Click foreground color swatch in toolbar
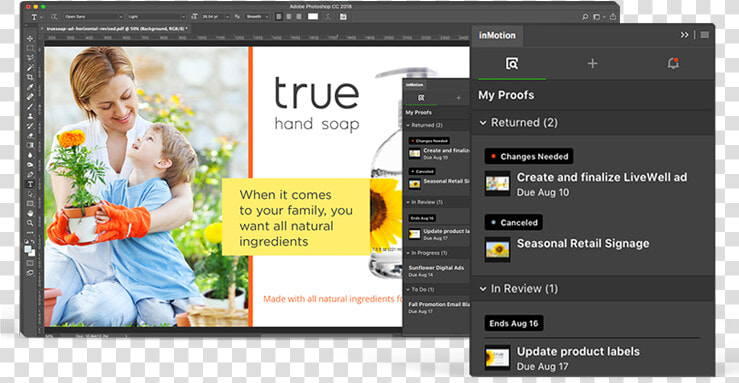This screenshot has width=739, height=383. coord(28,249)
